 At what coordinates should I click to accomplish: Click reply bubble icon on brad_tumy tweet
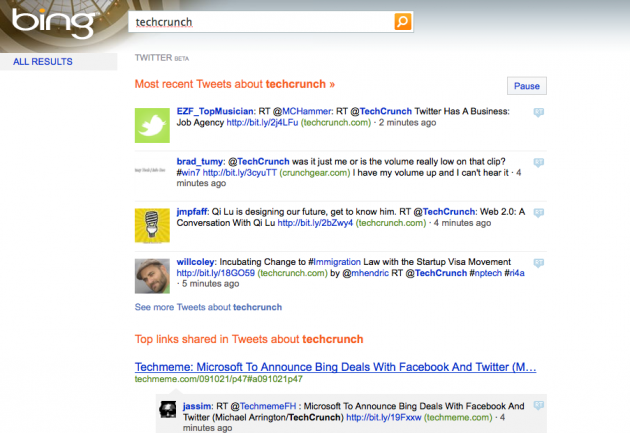coord(538,161)
